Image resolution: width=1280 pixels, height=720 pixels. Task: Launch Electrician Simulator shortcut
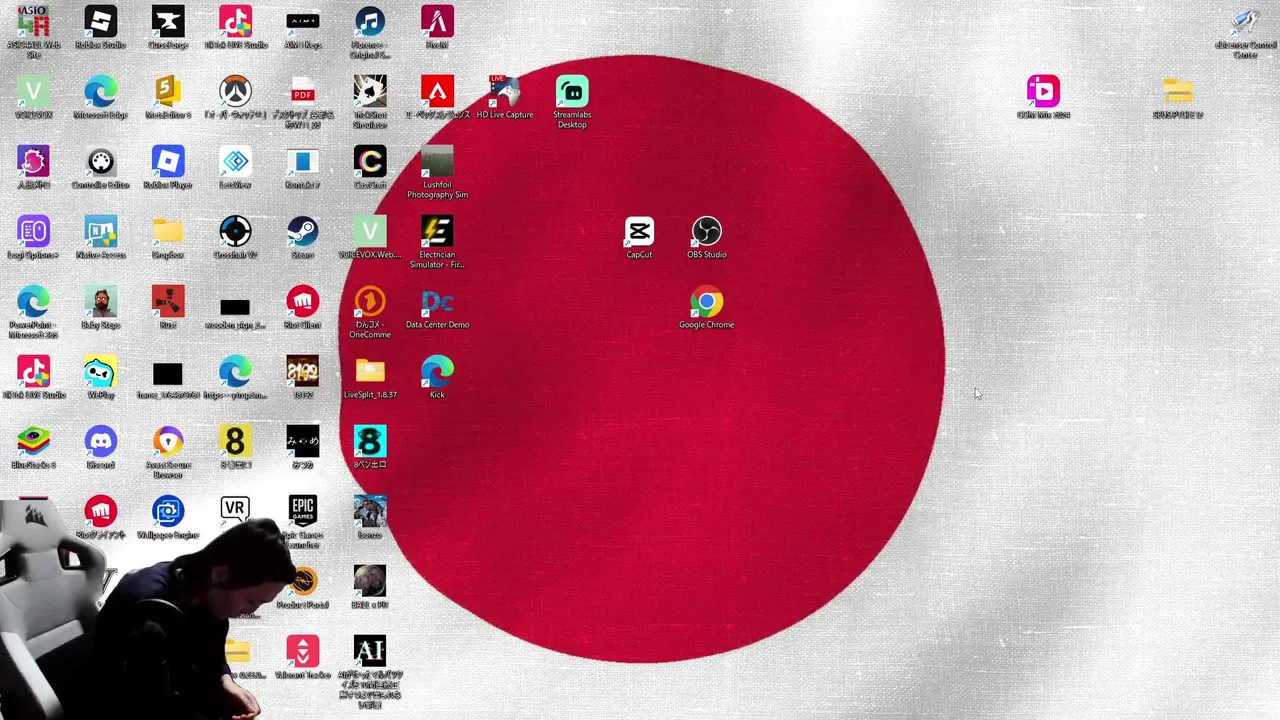click(x=437, y=232)
